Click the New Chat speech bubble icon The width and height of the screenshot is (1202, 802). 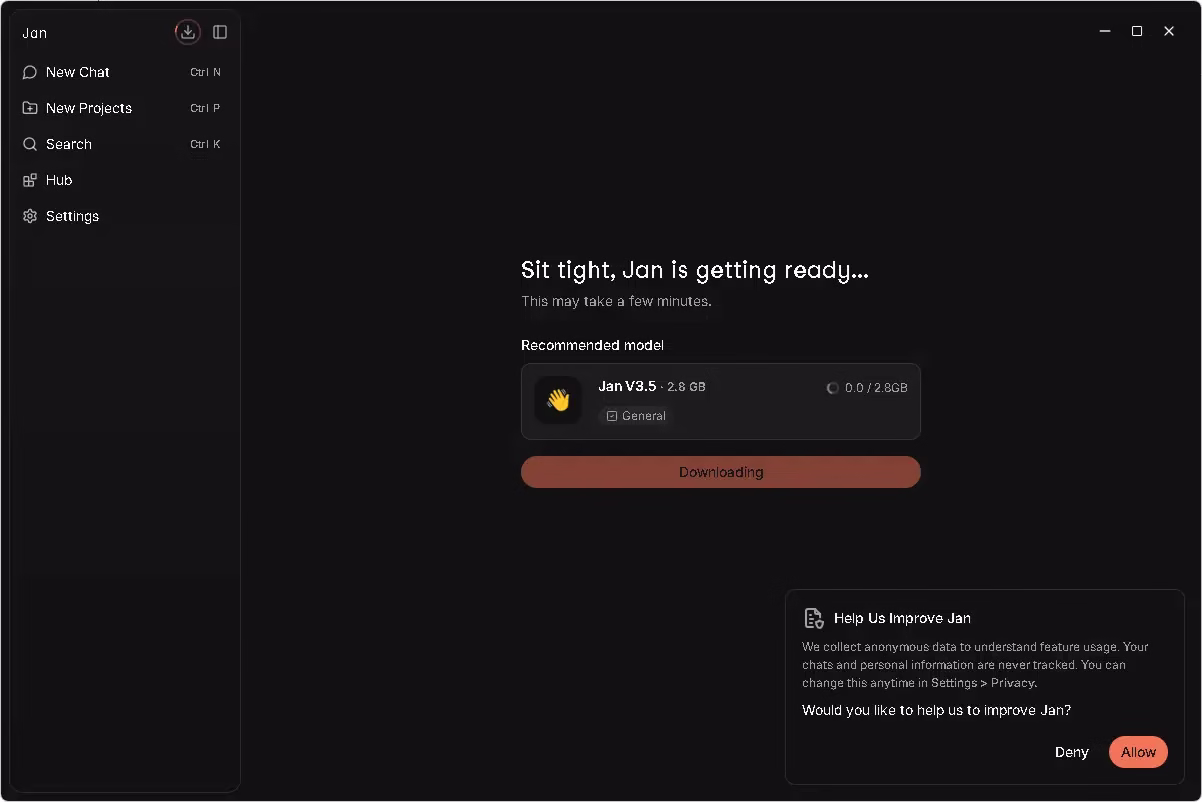30,72
